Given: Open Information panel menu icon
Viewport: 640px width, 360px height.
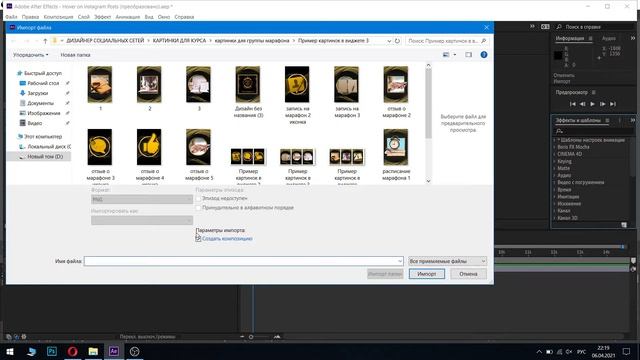Looking at the screenshot, I should click(590, 38).
